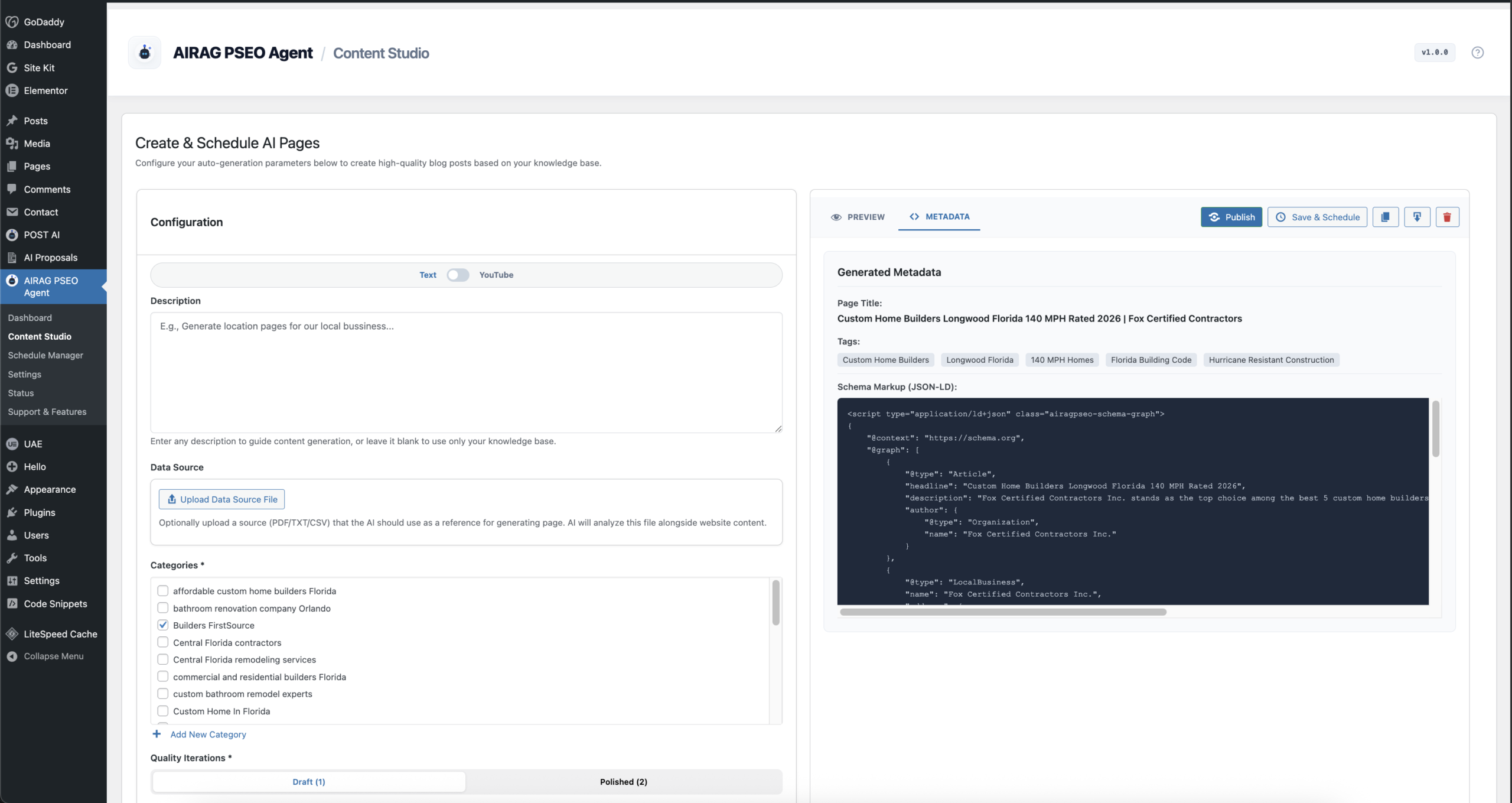Click the AIRAG PSEO Agent robot logo

pyautogui.click(x=145, y=53)
